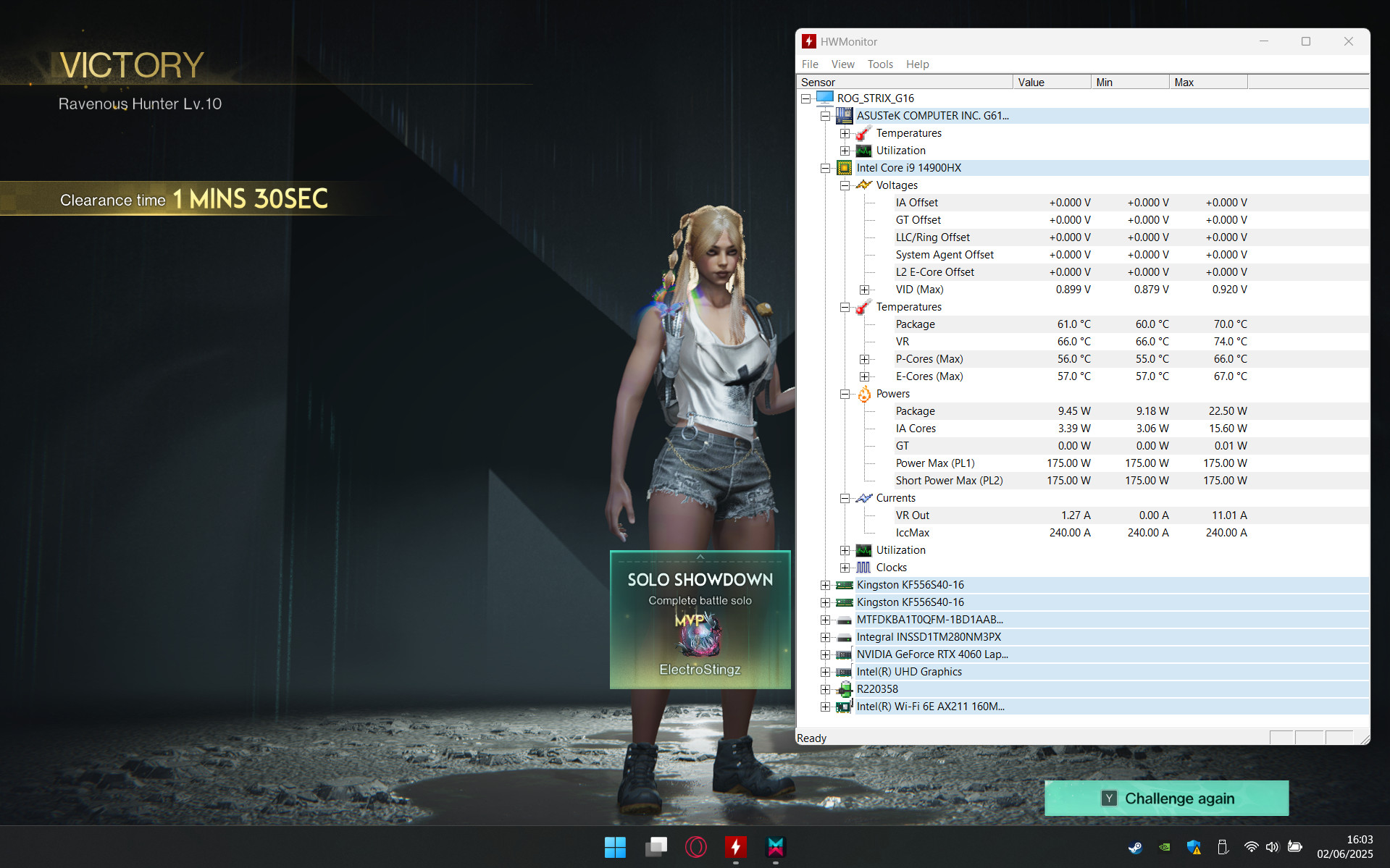Click the Challenge again button
The height and width of the screenshot is (868, 1390).
click(x=1166, y=798)
